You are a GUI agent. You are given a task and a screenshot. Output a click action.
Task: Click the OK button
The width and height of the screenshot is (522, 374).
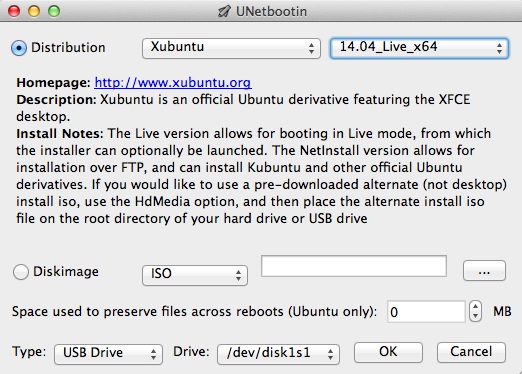click(x=388, y=352)
